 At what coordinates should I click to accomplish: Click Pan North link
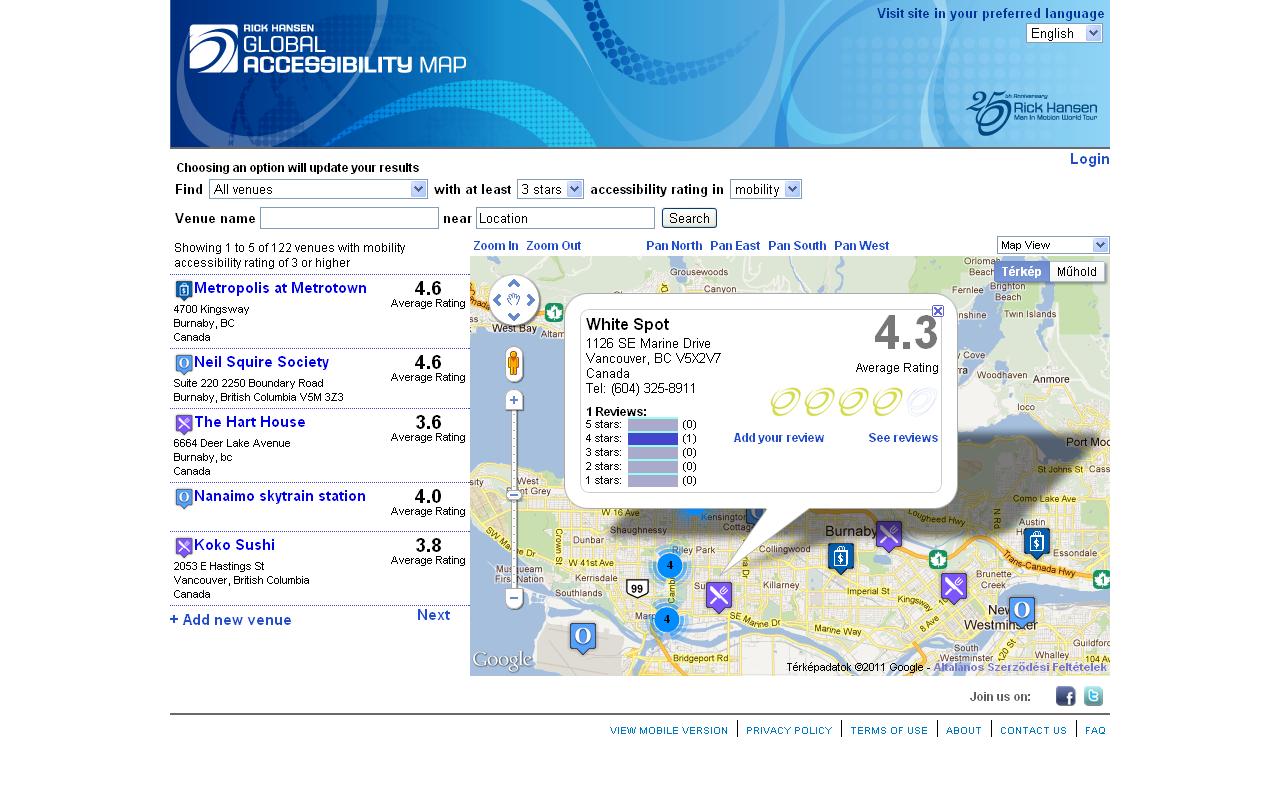674,246
